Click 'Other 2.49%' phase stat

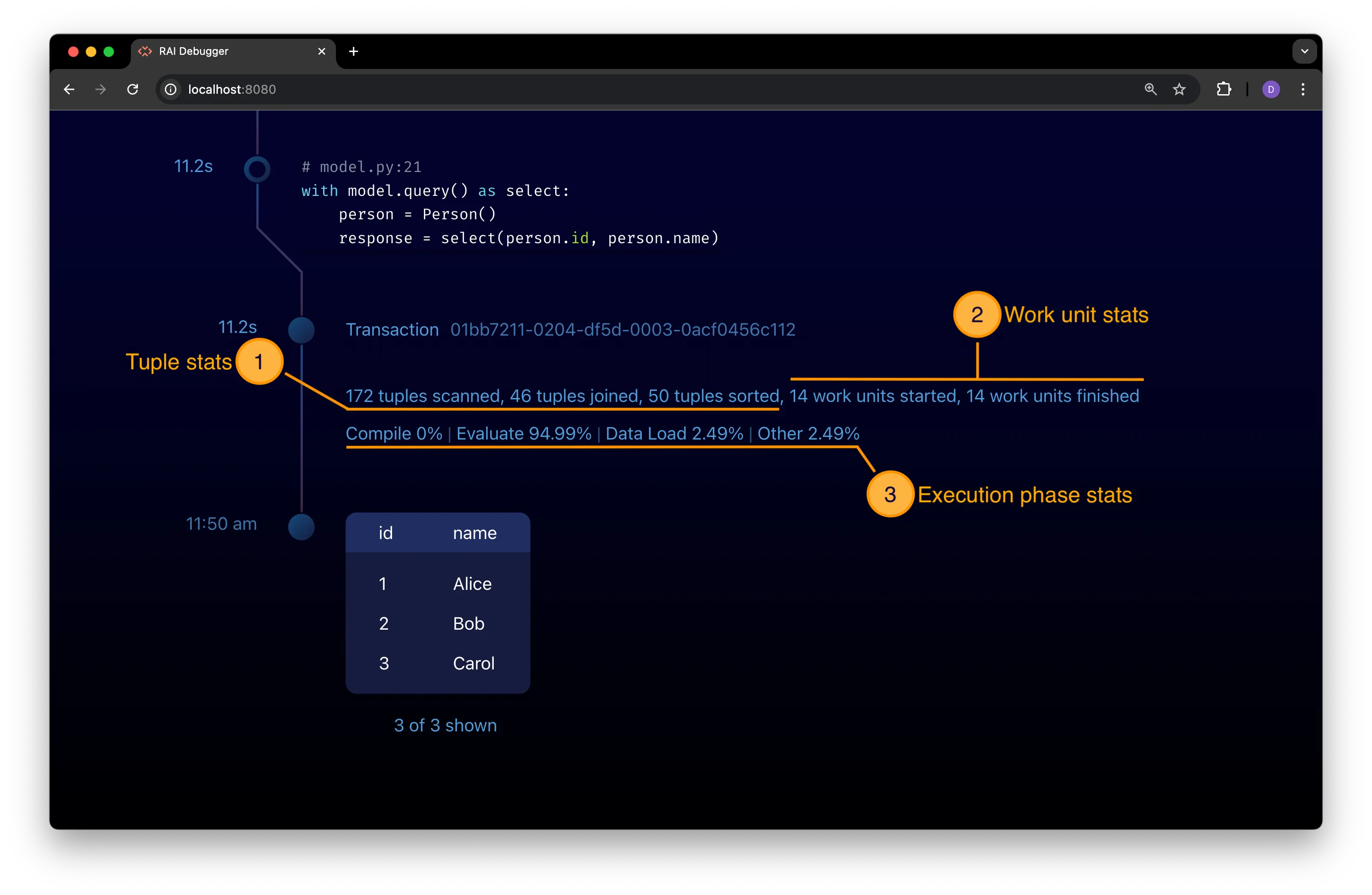[808, 434]
